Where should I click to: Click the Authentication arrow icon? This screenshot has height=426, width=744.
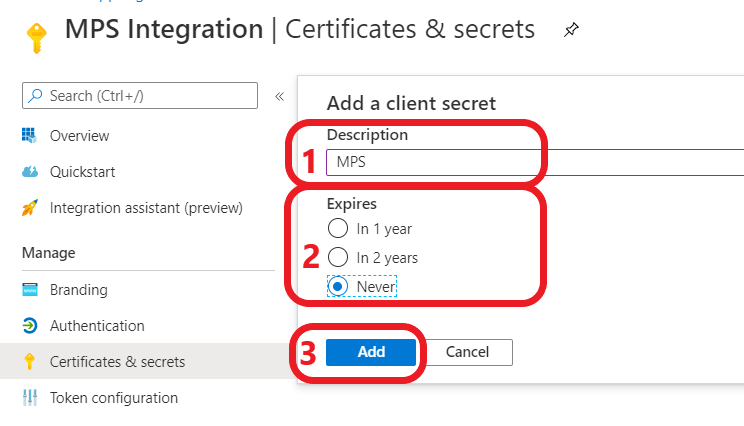pyautogui.click(x=30, y=326)
